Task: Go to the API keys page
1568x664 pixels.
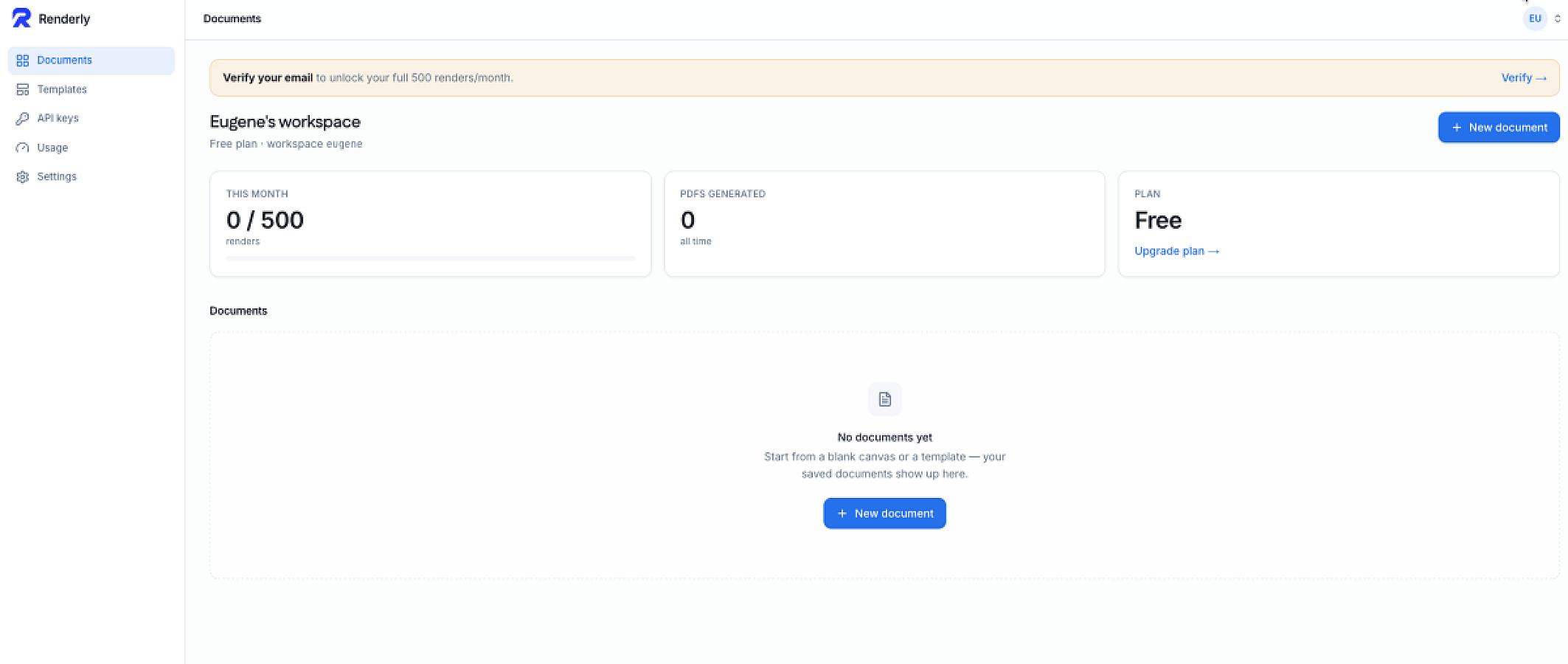Action: (x=91, y=118)
